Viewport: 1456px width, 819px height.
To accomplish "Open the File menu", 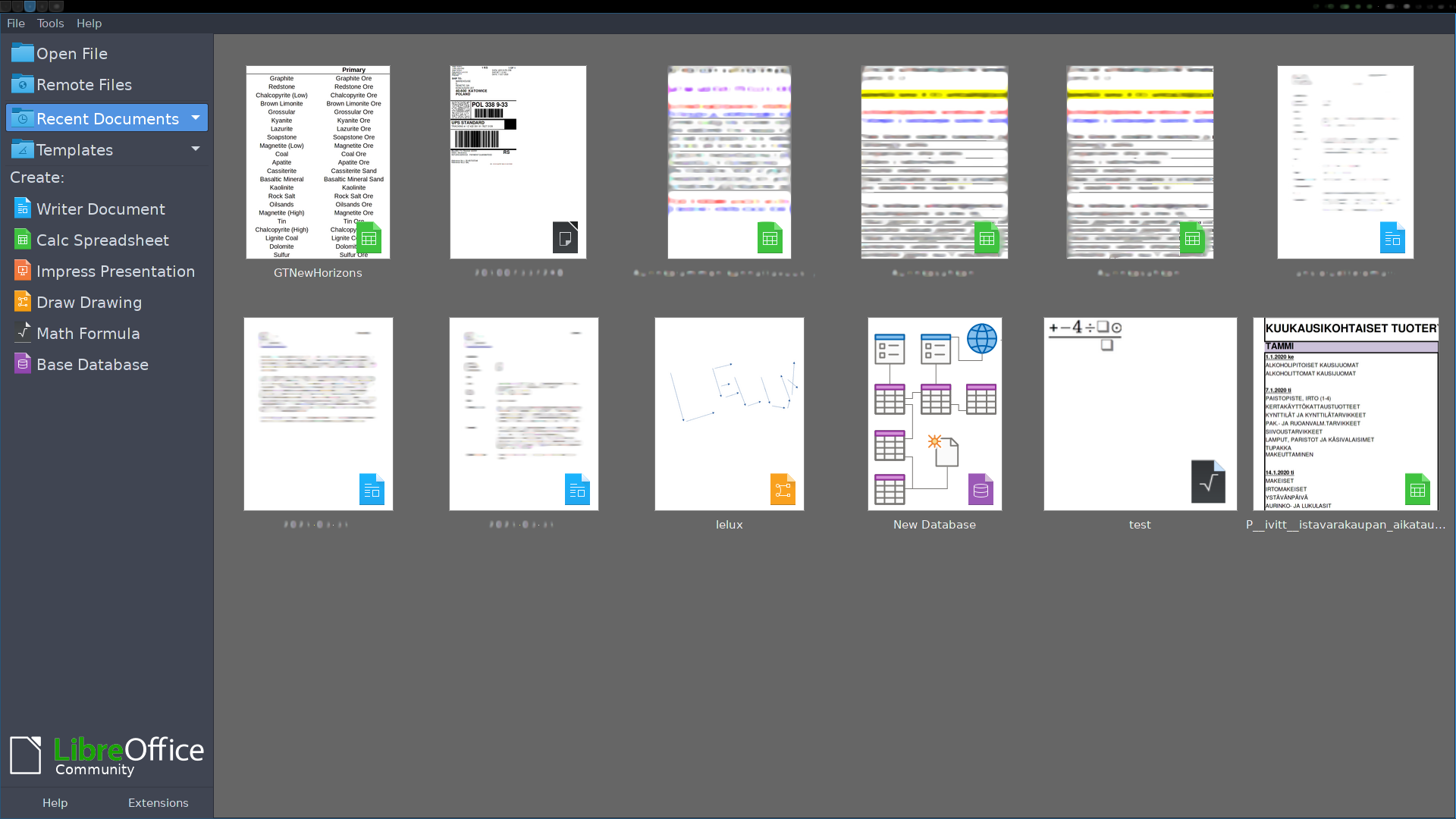I will pos(16,24).
